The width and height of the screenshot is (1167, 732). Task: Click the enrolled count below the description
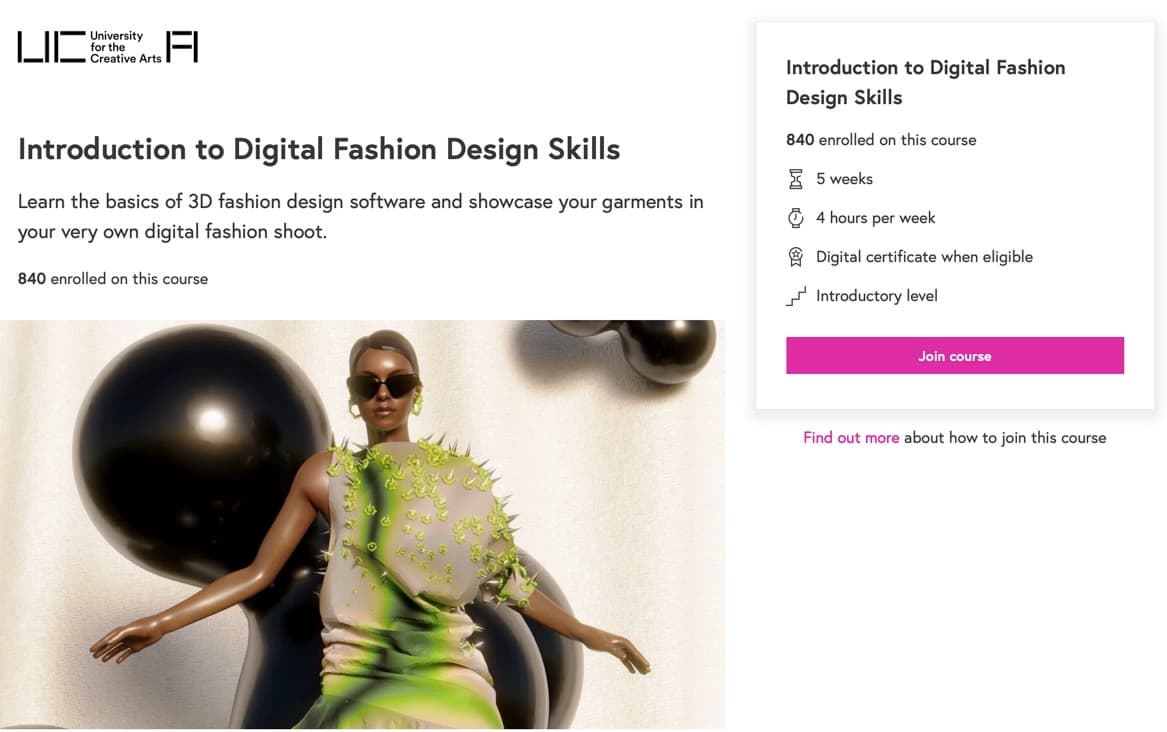[x=113, y=279]
